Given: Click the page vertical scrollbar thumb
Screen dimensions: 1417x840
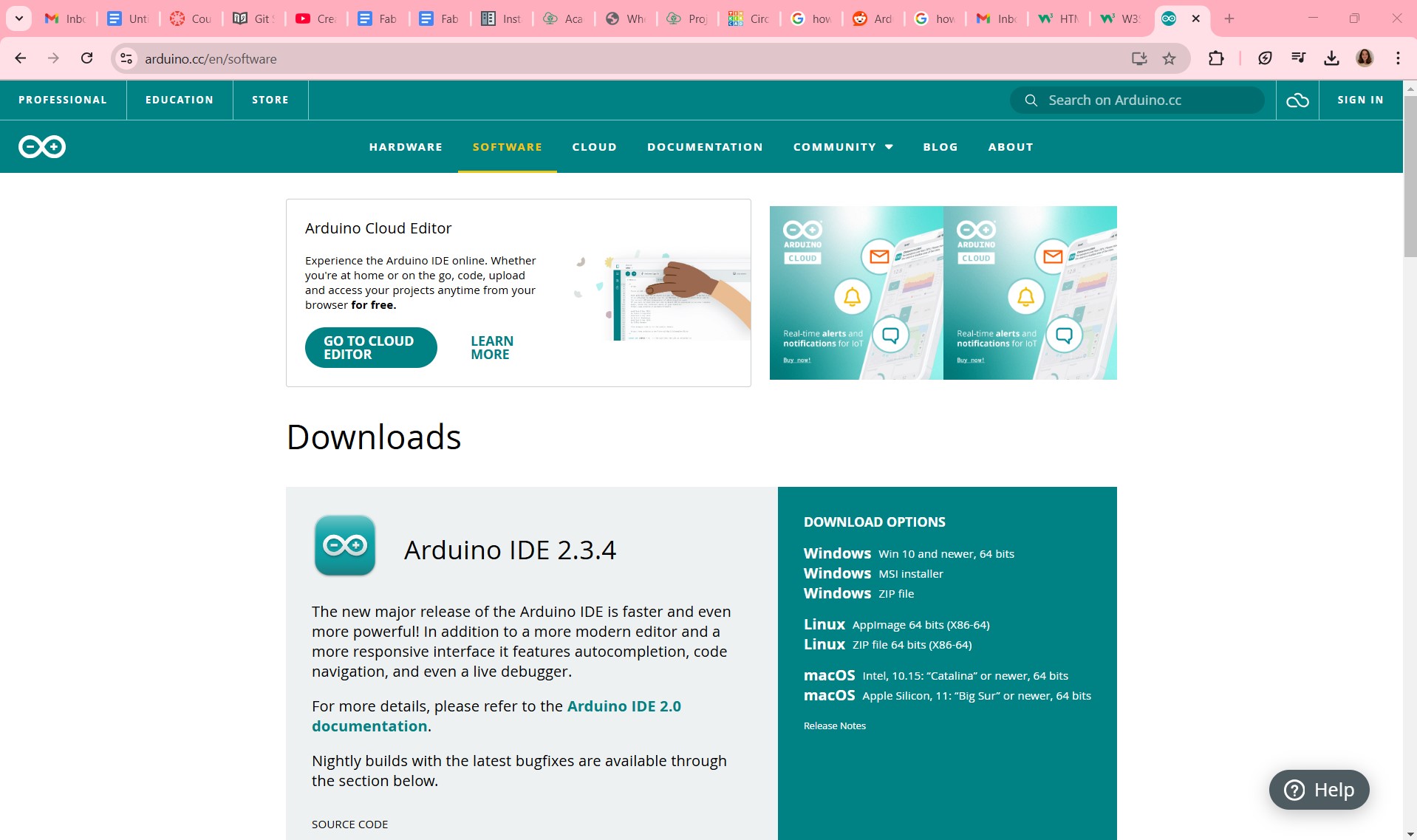Looking at the screenshot, I should (x=1410, y=176).
